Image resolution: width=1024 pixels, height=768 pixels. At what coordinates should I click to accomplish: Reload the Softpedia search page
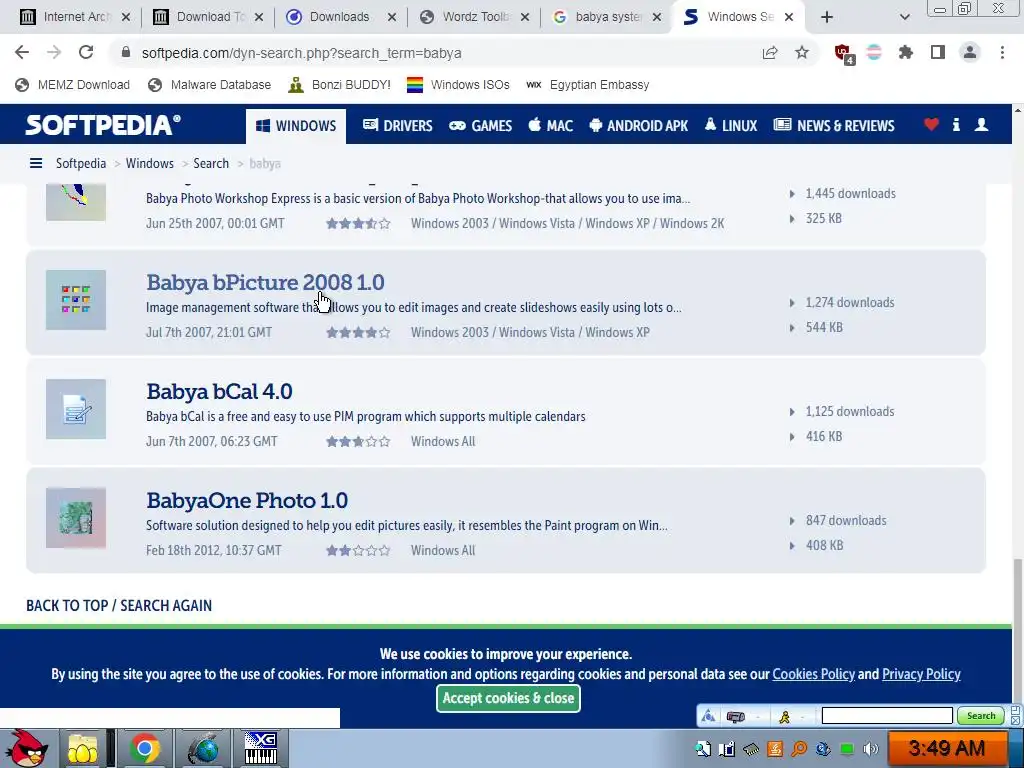pos(86,53)
